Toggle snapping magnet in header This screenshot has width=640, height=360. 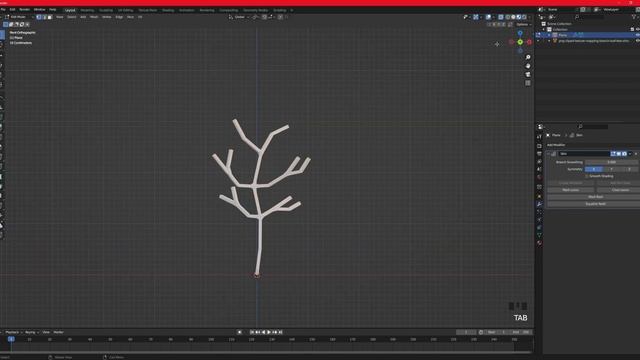[x=264, y=17]
